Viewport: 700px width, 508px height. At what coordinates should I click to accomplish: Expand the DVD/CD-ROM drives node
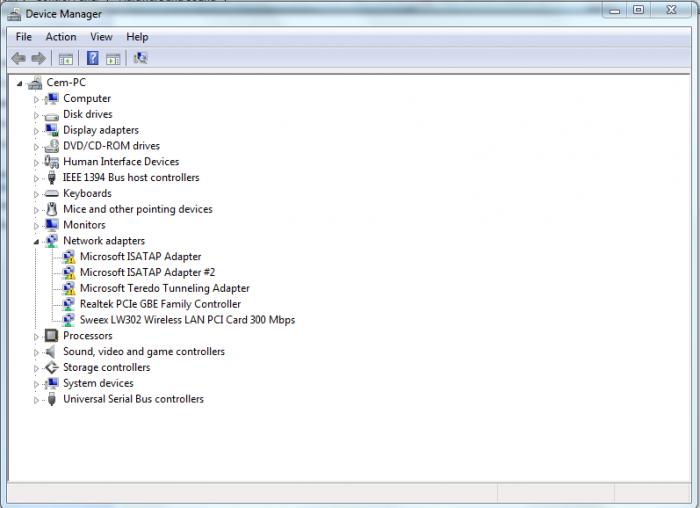point(36,147)
